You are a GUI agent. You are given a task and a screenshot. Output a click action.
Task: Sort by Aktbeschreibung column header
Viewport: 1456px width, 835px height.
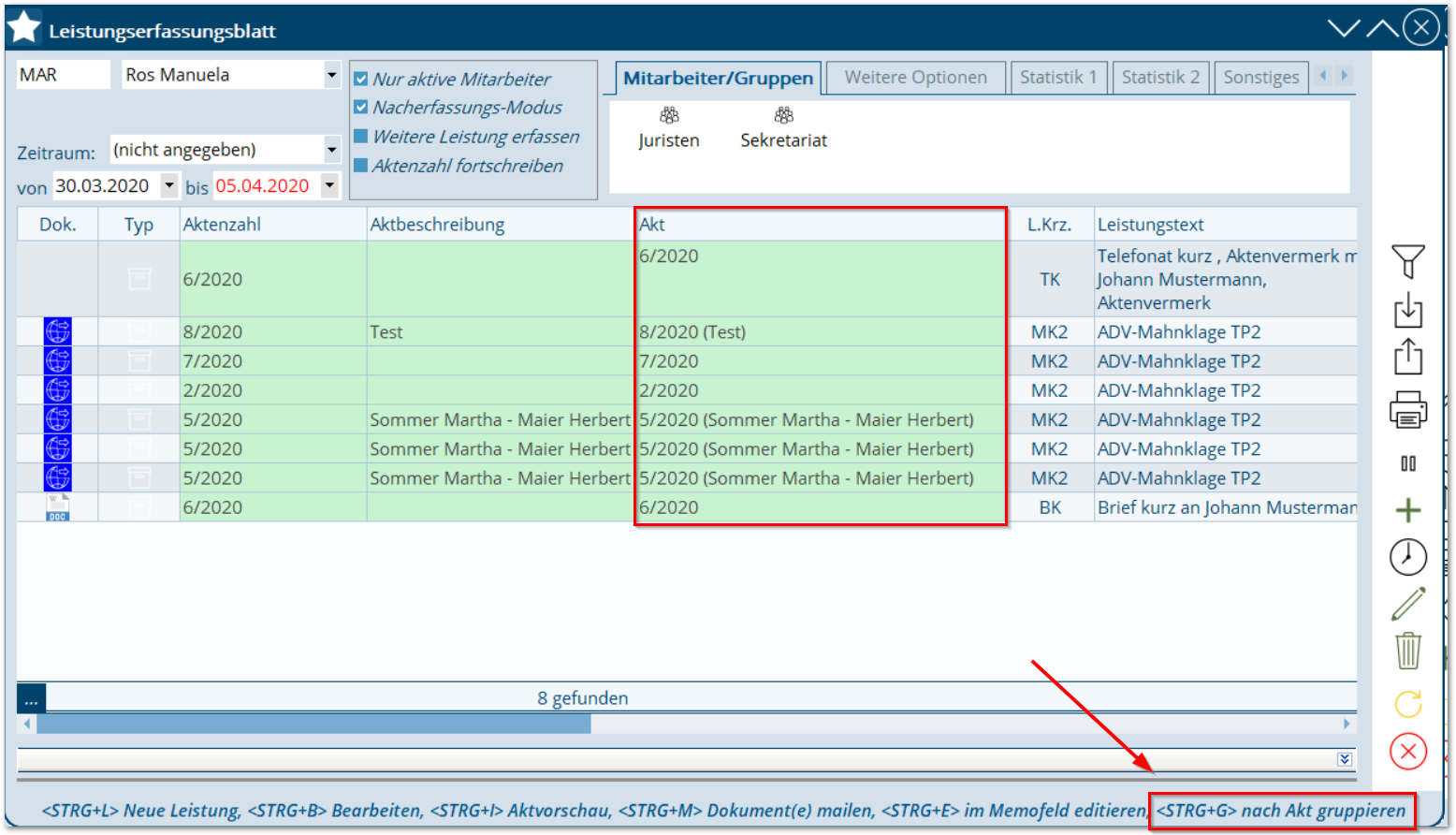click(500, 225)
